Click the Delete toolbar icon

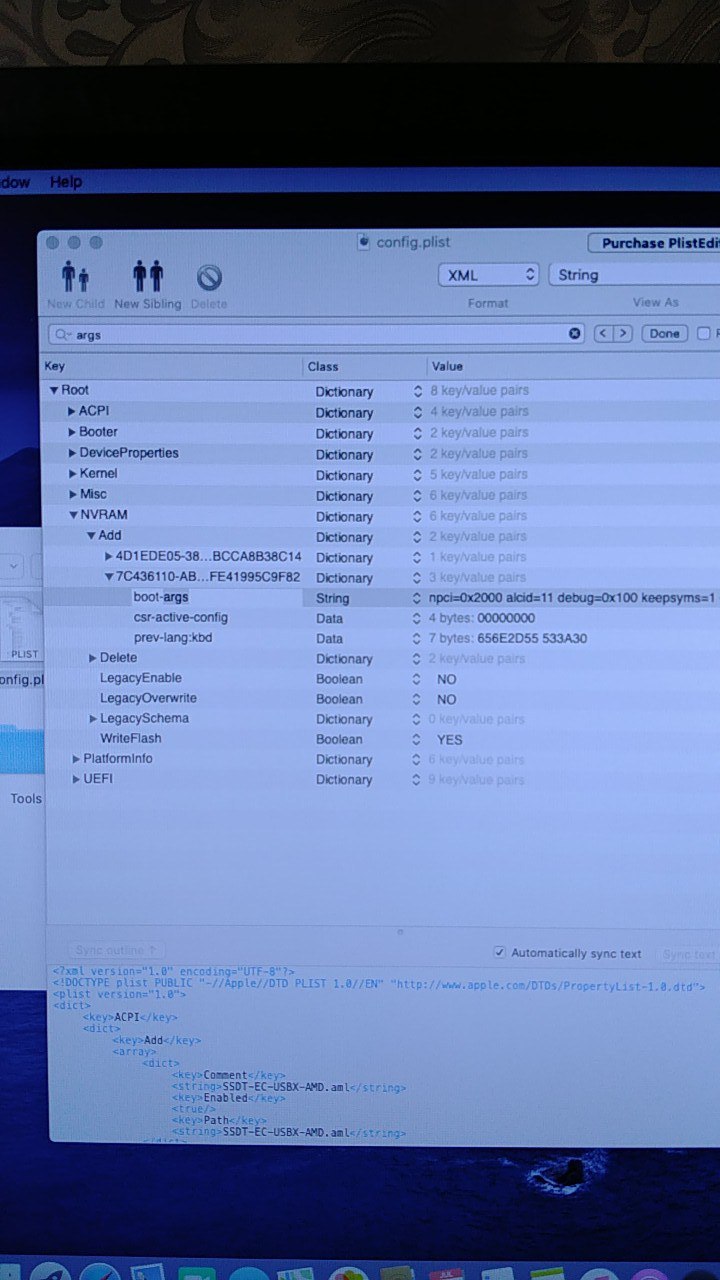pos(209,277)
